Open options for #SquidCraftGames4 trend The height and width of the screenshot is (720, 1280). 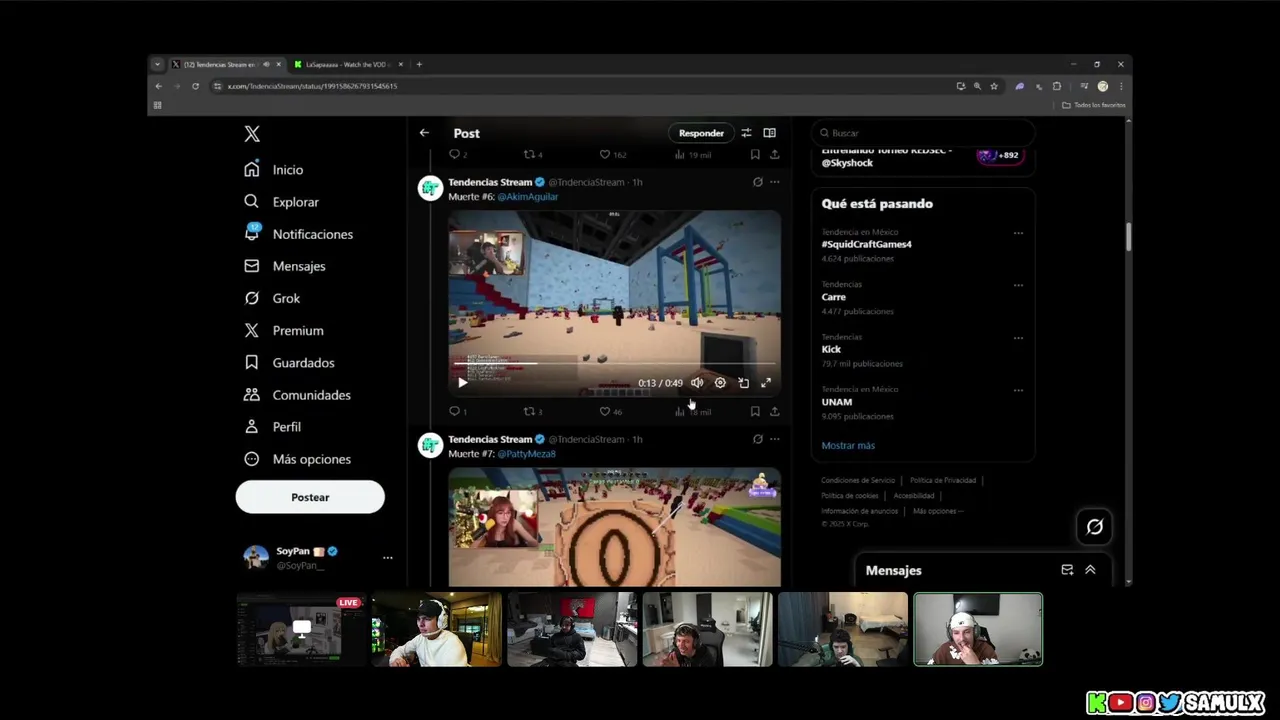click(1018, 233)
